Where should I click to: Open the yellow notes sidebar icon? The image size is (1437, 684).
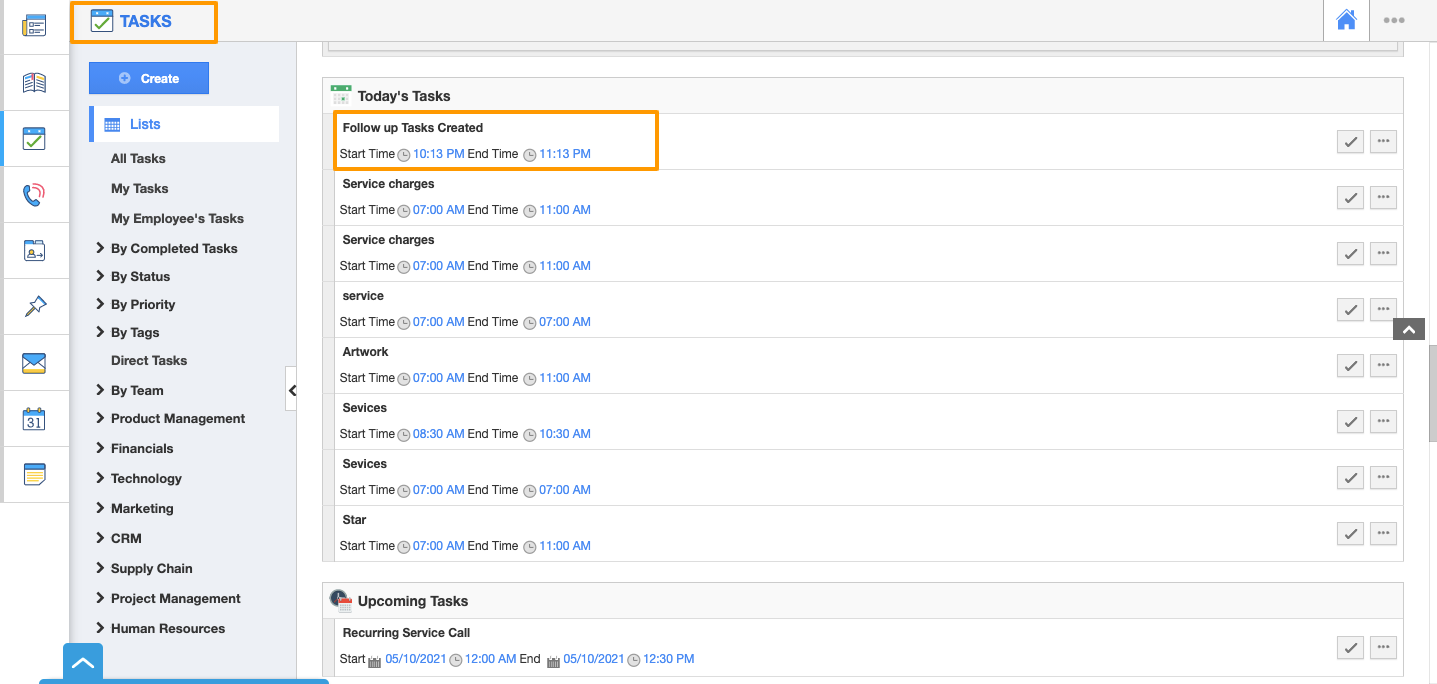click(x=34, y=474)
